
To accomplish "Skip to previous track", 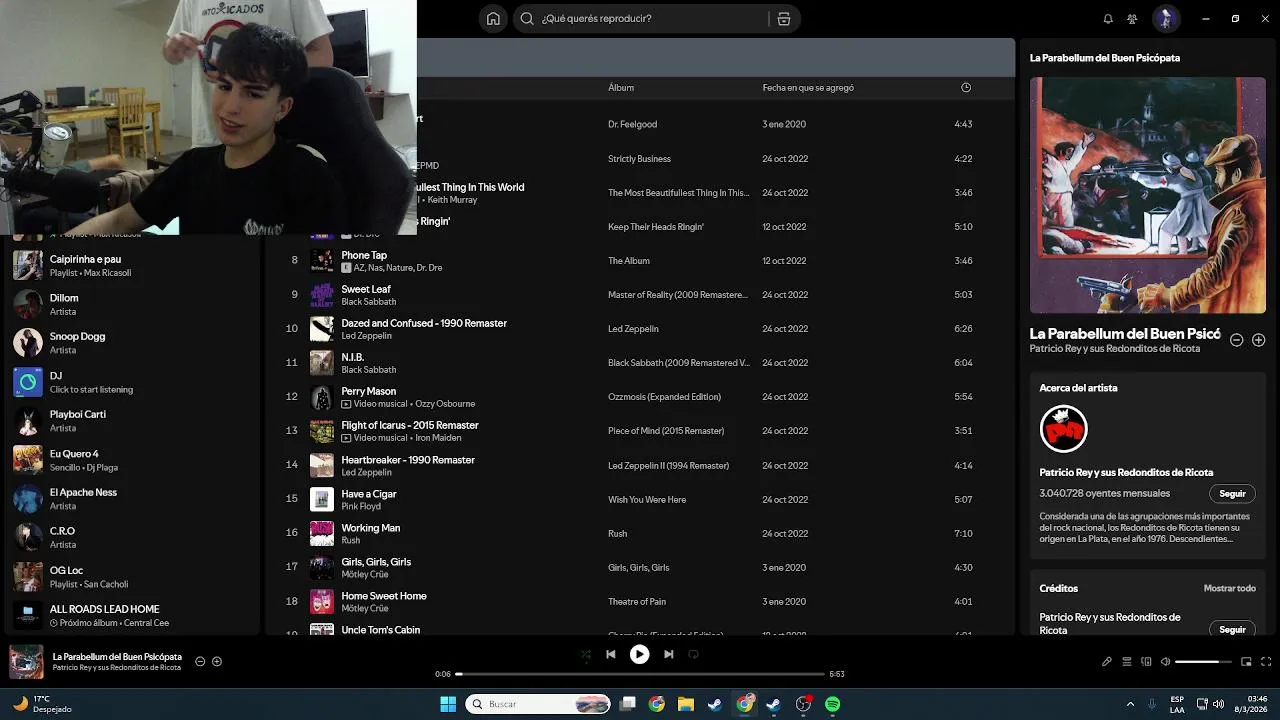I will pos(611,654).
